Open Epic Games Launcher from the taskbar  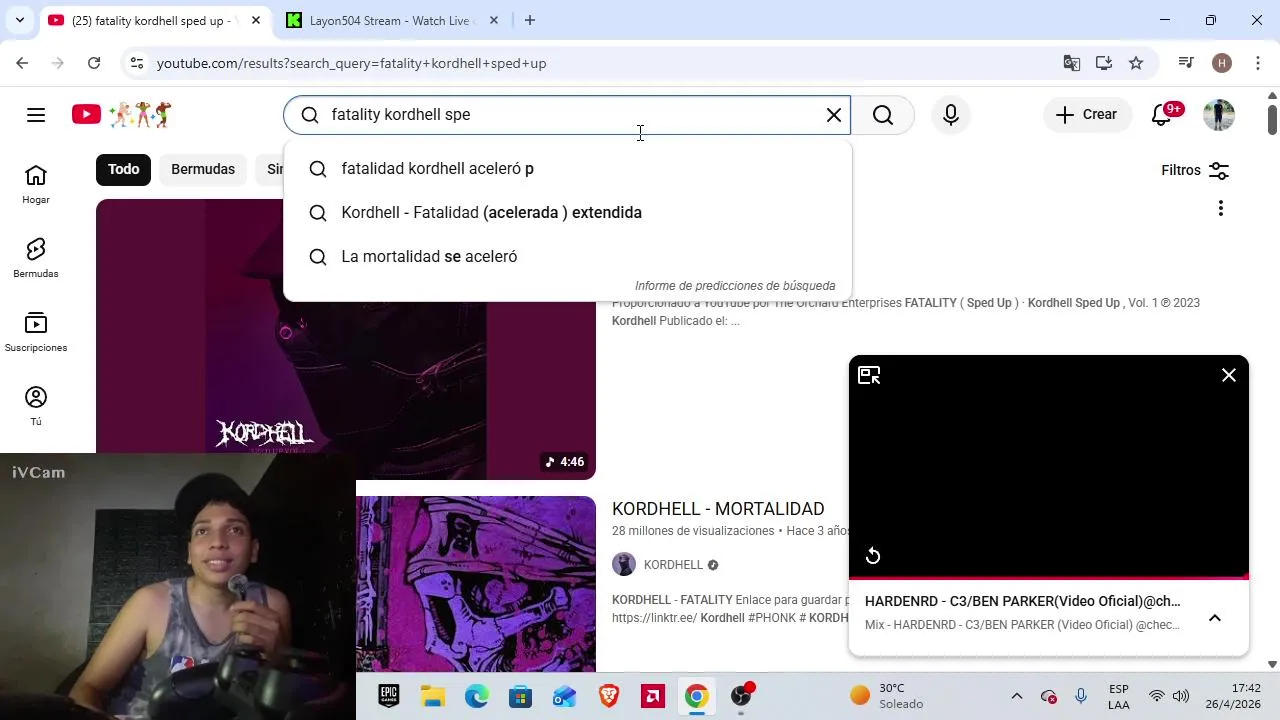coord(389,696)
